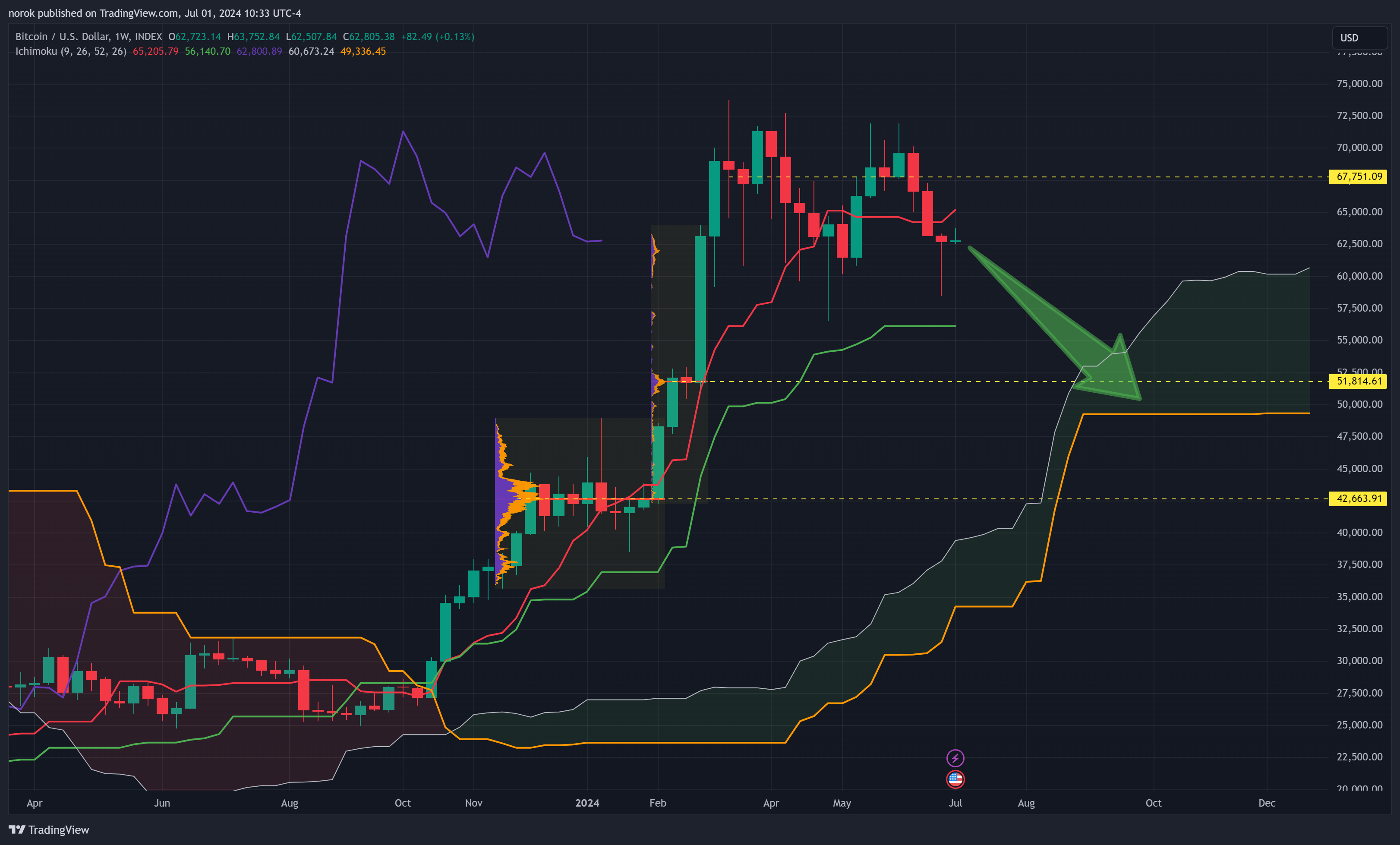Click the low price L62,507.84
Viewport: 1400px width, 845px height.
pyautogui.click(x=311, y=36)
